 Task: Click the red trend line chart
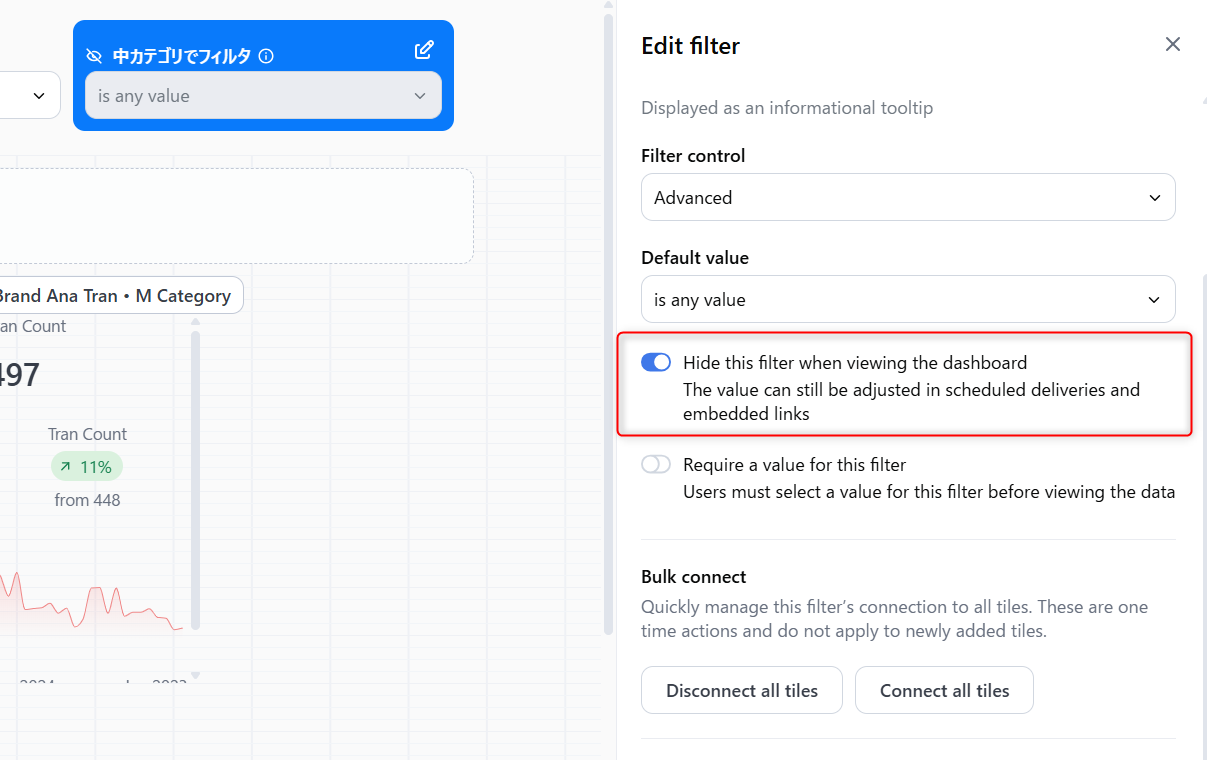point(100,603)
